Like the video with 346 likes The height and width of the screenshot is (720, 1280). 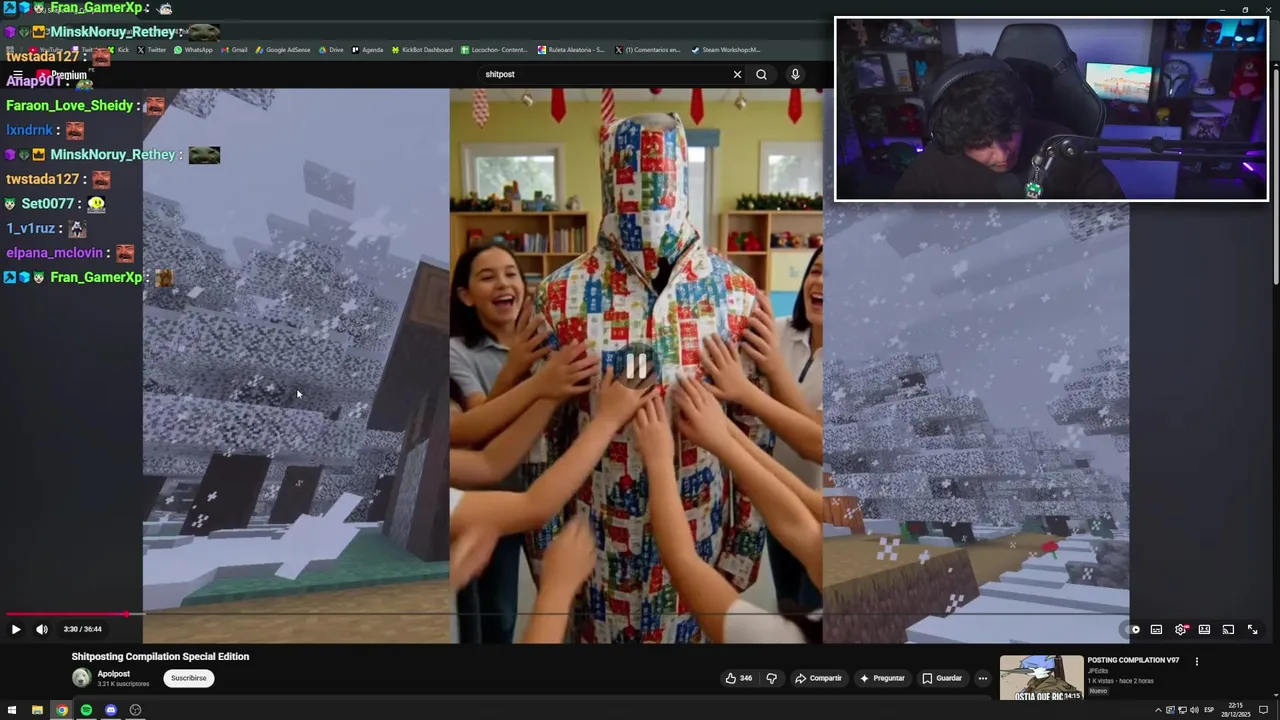[x=739, y=678]
